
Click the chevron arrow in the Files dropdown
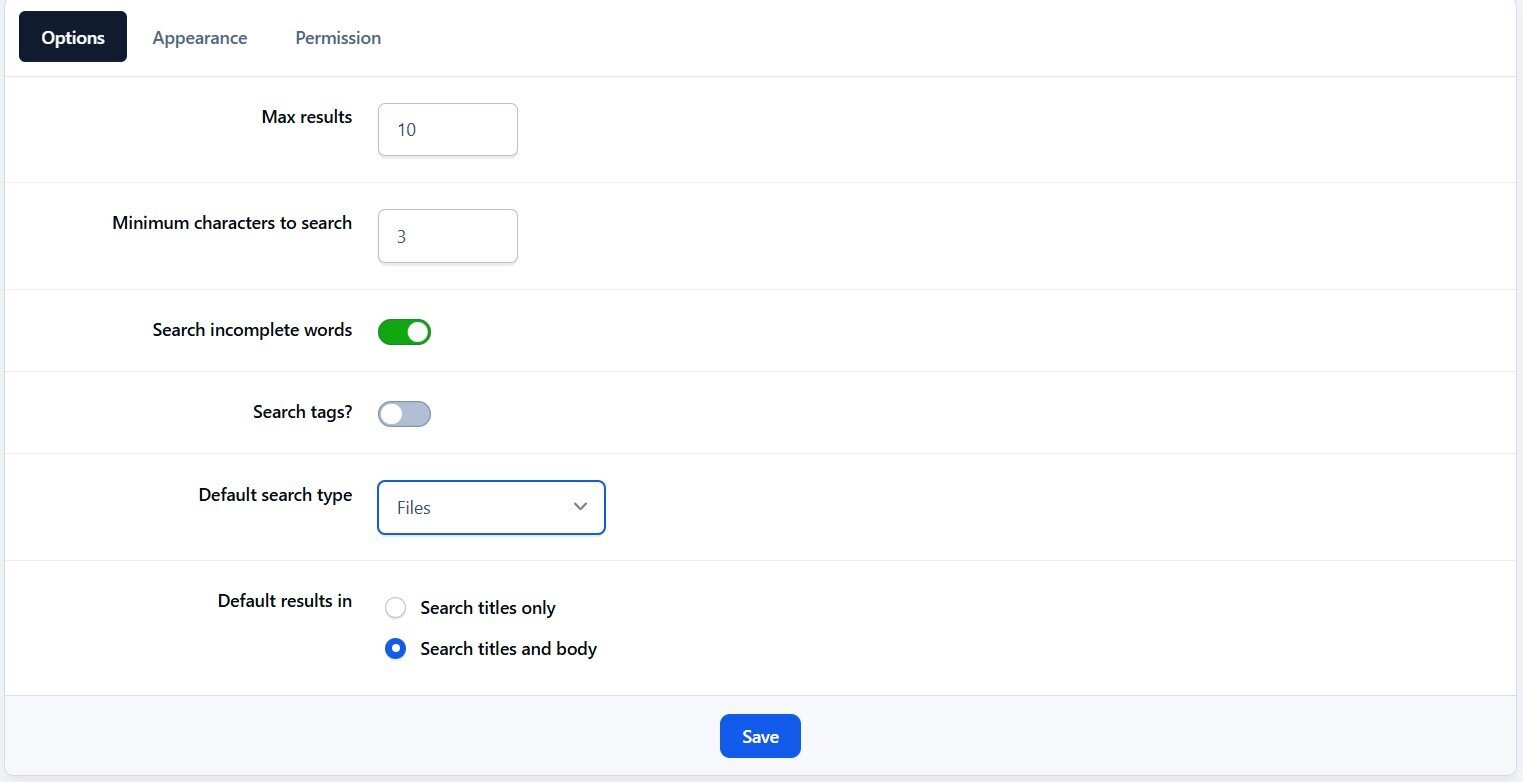(580, 507)
